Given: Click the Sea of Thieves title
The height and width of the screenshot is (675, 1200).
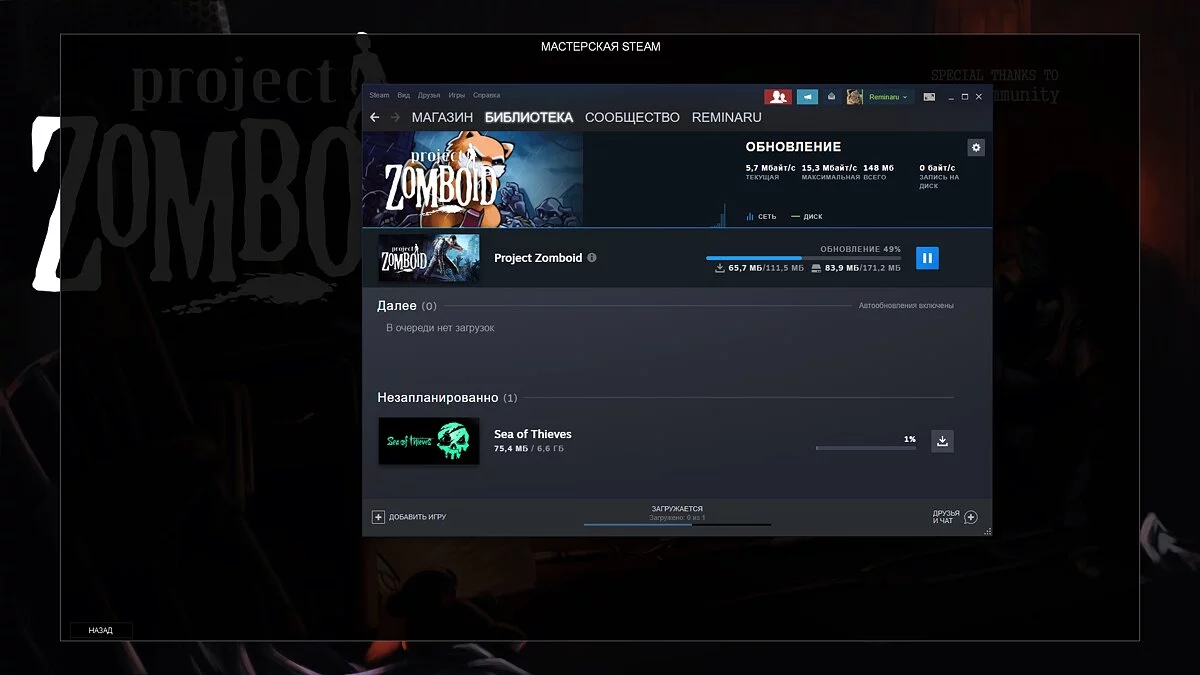Looking at the screenshot, I should coord(533,434).
